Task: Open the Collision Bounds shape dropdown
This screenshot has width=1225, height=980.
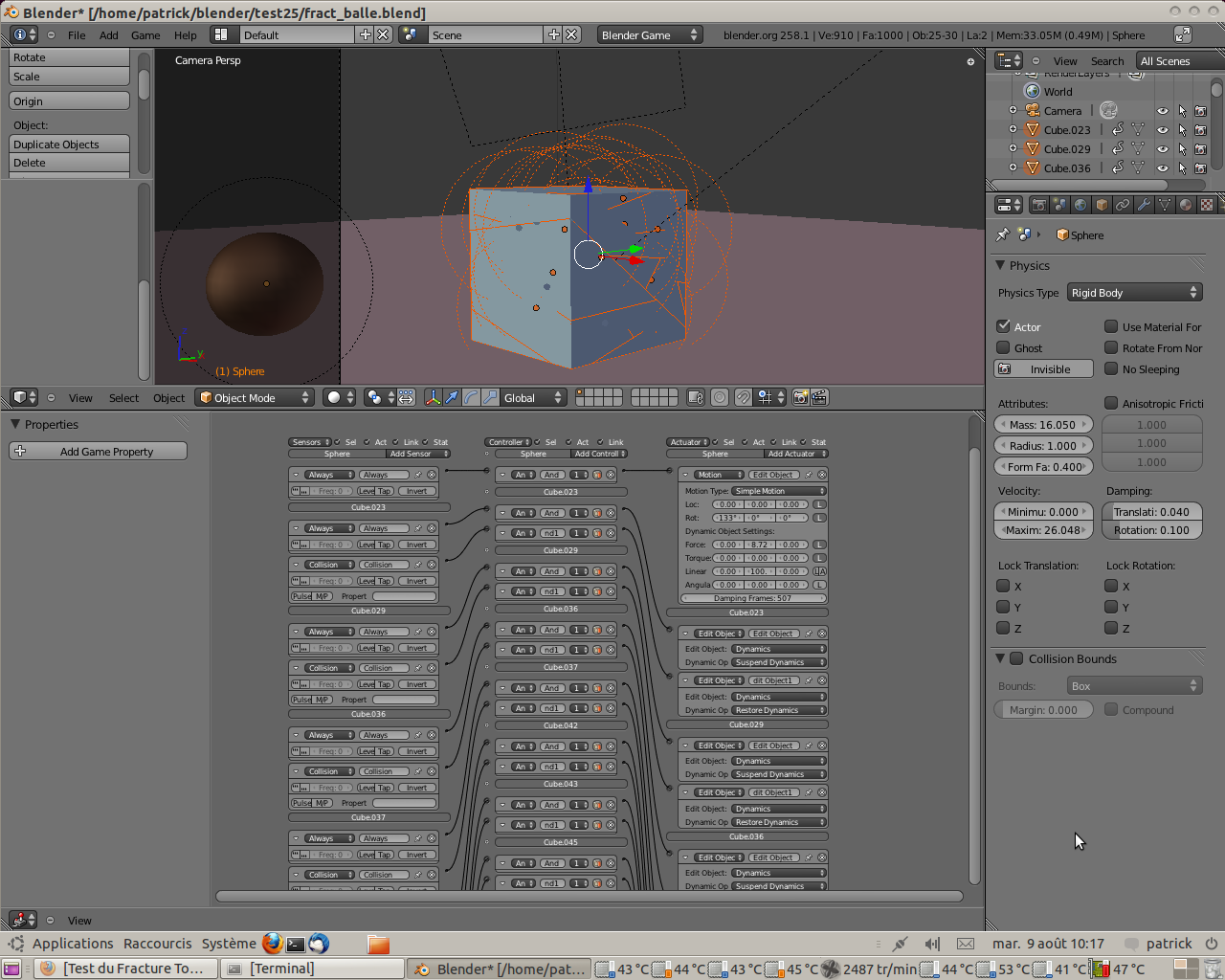Action: pyautogui.click(x=1135, y=685)
